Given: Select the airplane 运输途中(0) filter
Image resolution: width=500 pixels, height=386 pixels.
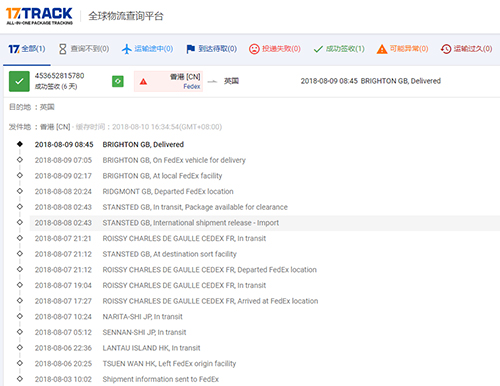Looking at the screenshot, I should pyautogui.click(x=147, y=49).
